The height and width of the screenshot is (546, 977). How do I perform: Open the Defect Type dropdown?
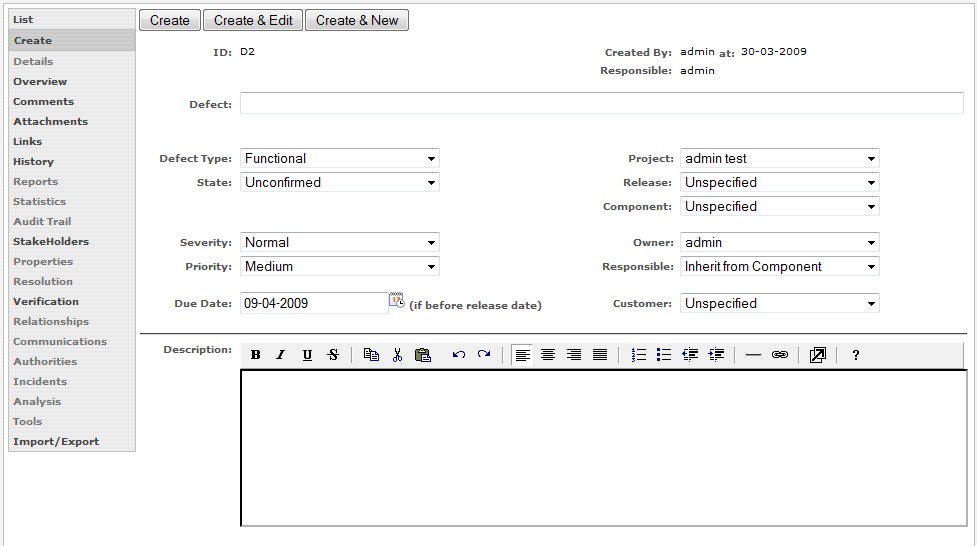tap(340, 159)
